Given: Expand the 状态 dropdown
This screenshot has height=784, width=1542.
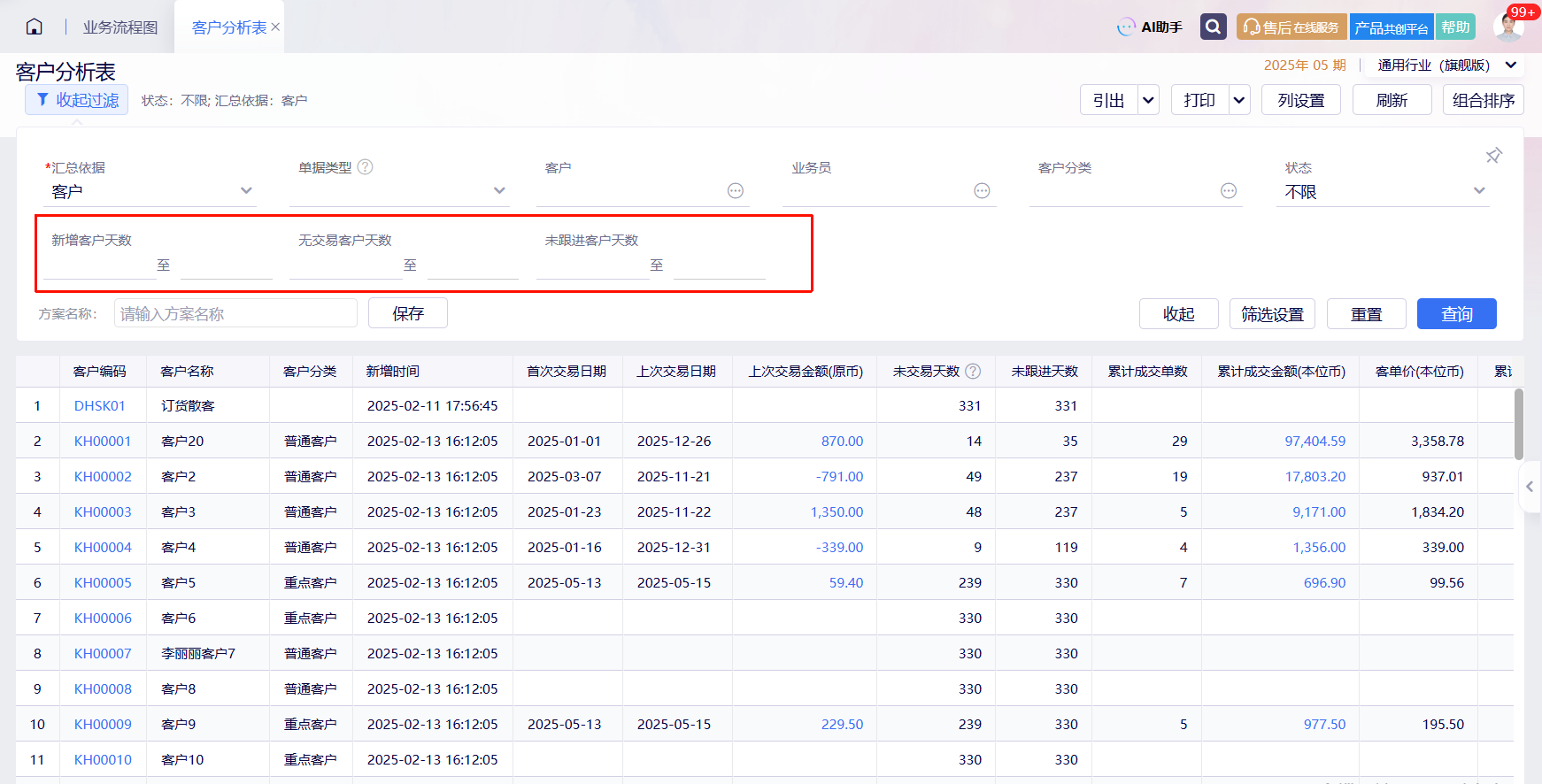Looking at the screenshot, I should tap(1479, 191).
